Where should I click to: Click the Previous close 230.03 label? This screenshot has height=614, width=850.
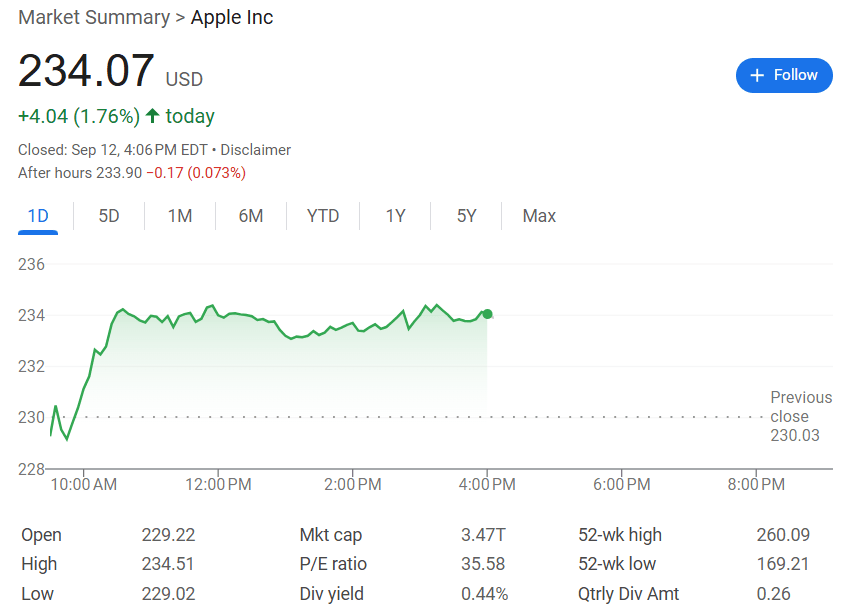tap(801, 416)
